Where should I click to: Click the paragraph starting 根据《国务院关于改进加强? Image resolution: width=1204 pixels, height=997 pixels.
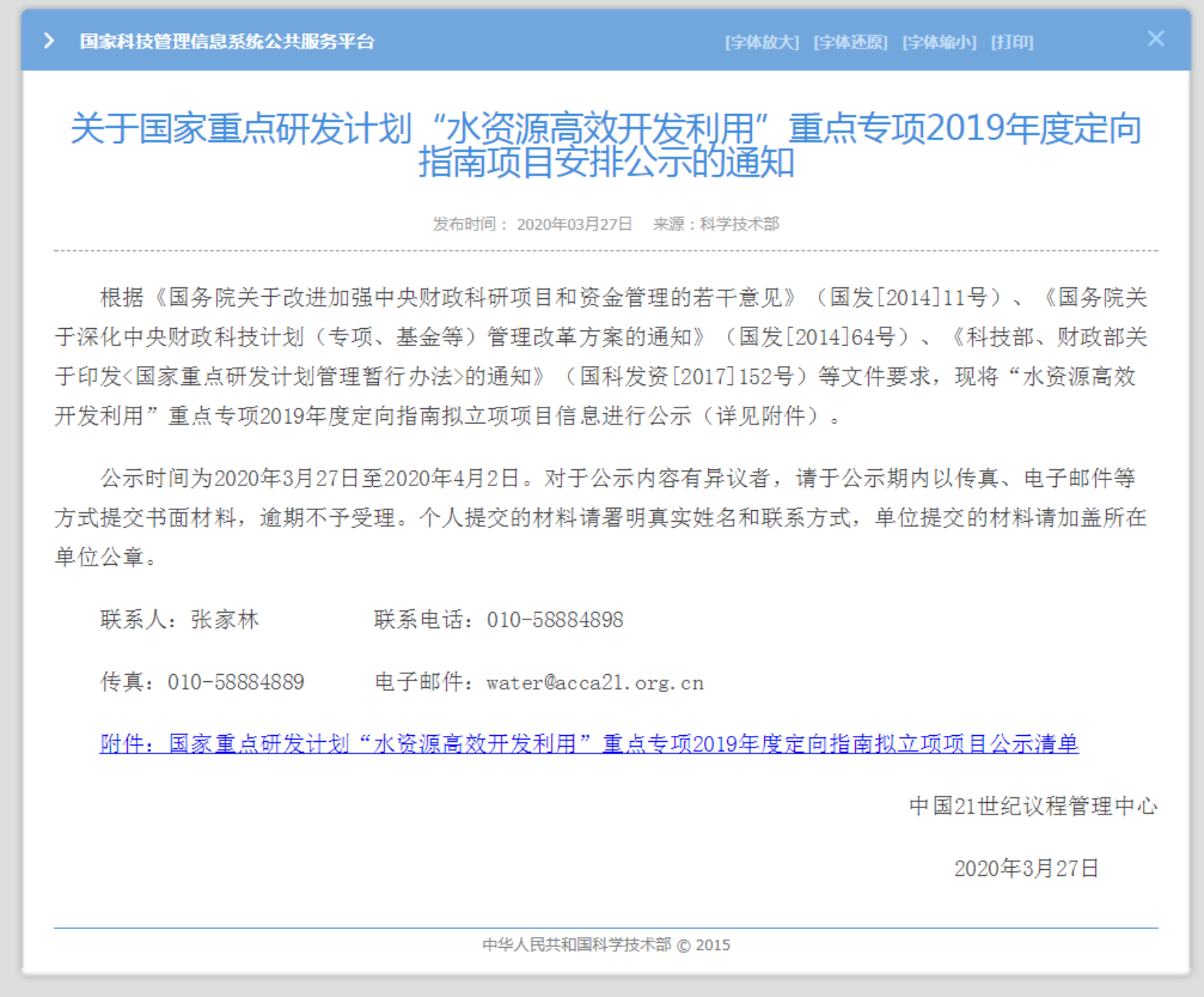[601, 356]
